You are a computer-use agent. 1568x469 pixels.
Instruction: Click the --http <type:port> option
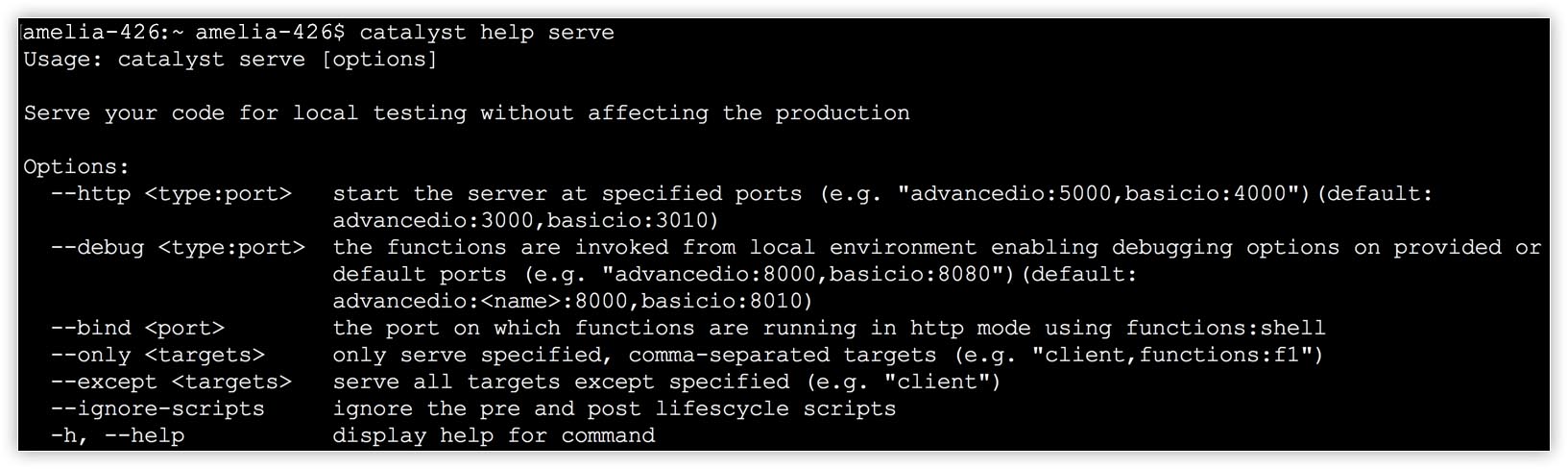(171, 194)
